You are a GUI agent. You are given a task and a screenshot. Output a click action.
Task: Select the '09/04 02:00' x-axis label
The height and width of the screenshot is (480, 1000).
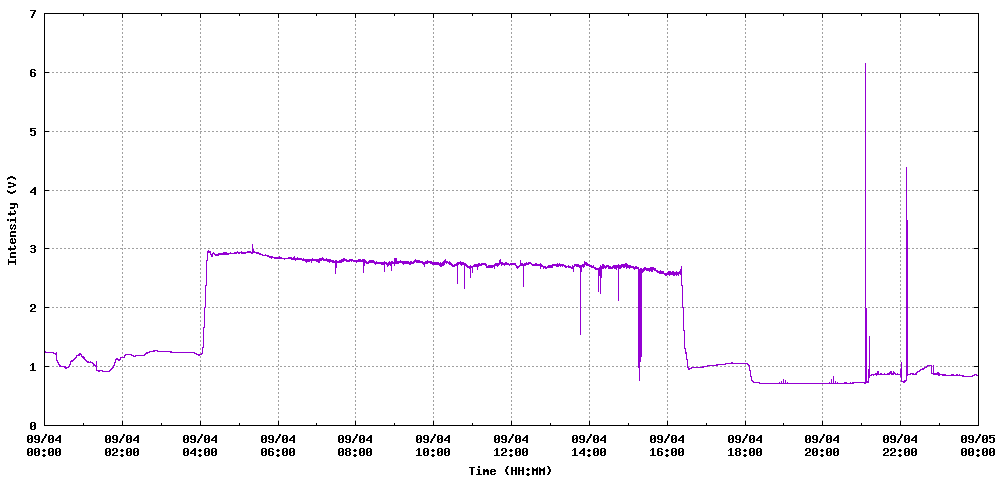point(122,446)
